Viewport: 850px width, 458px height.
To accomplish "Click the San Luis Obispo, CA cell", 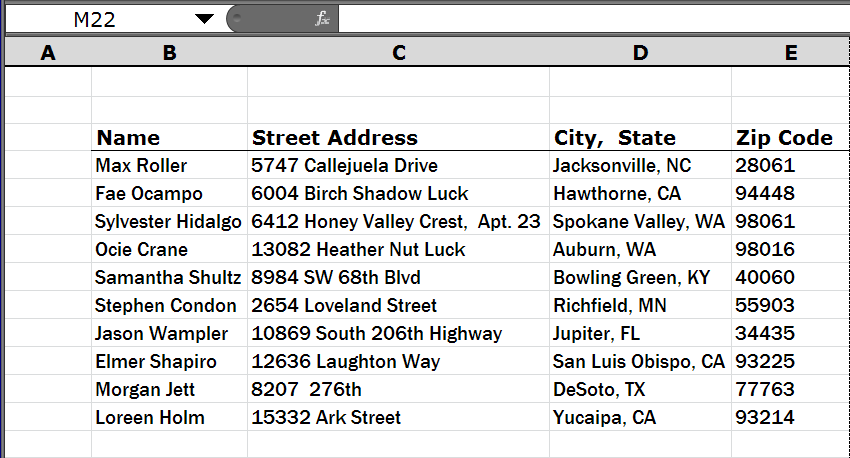I will [x=640, y=362].
